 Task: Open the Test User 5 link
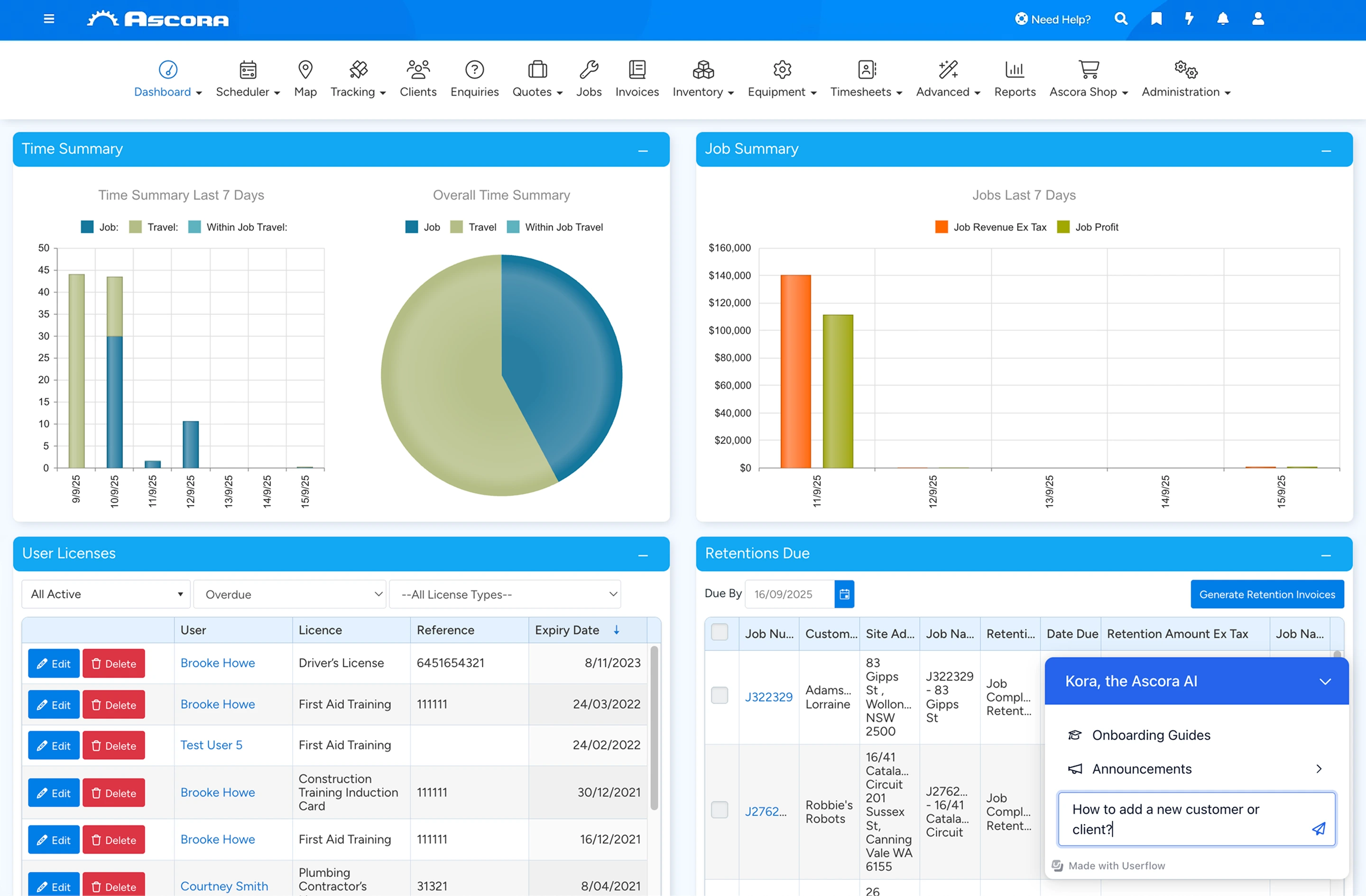[211, 745]
